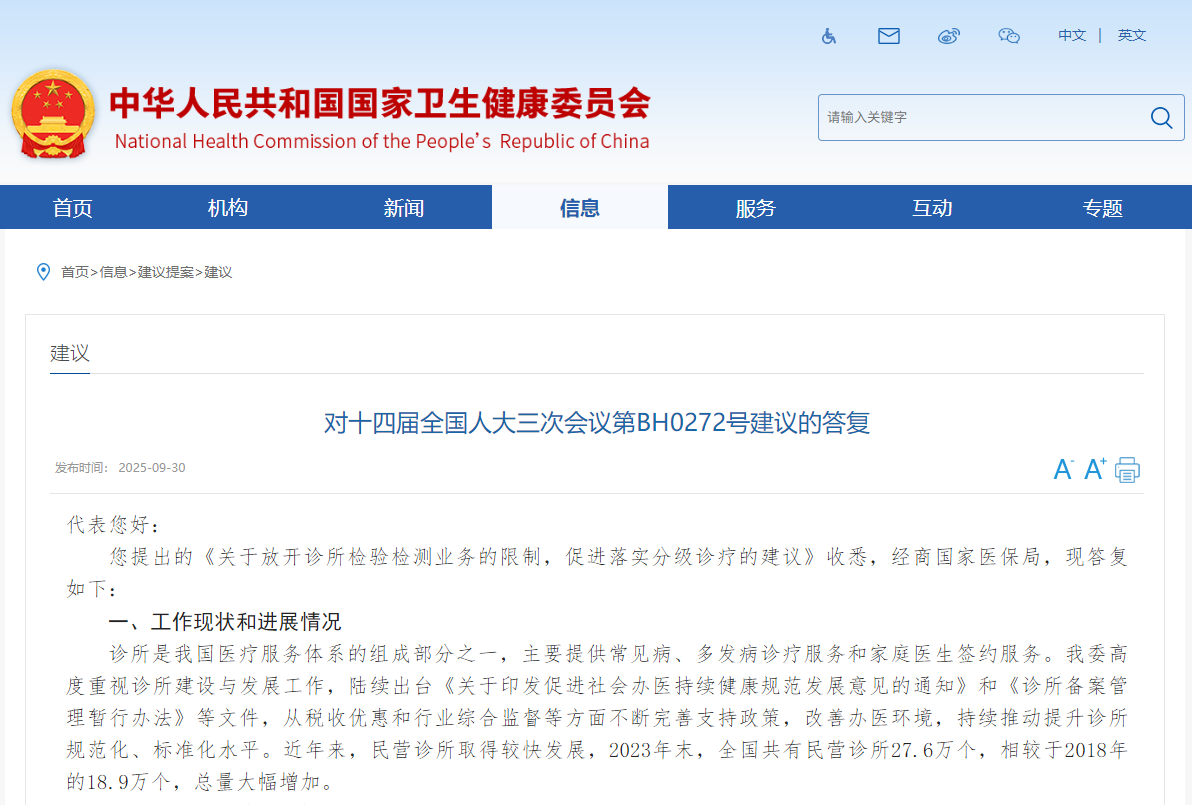The height and width of the screenshot is (805, 1192).
Task: Click the 中文 language link
Action: 1071,35
